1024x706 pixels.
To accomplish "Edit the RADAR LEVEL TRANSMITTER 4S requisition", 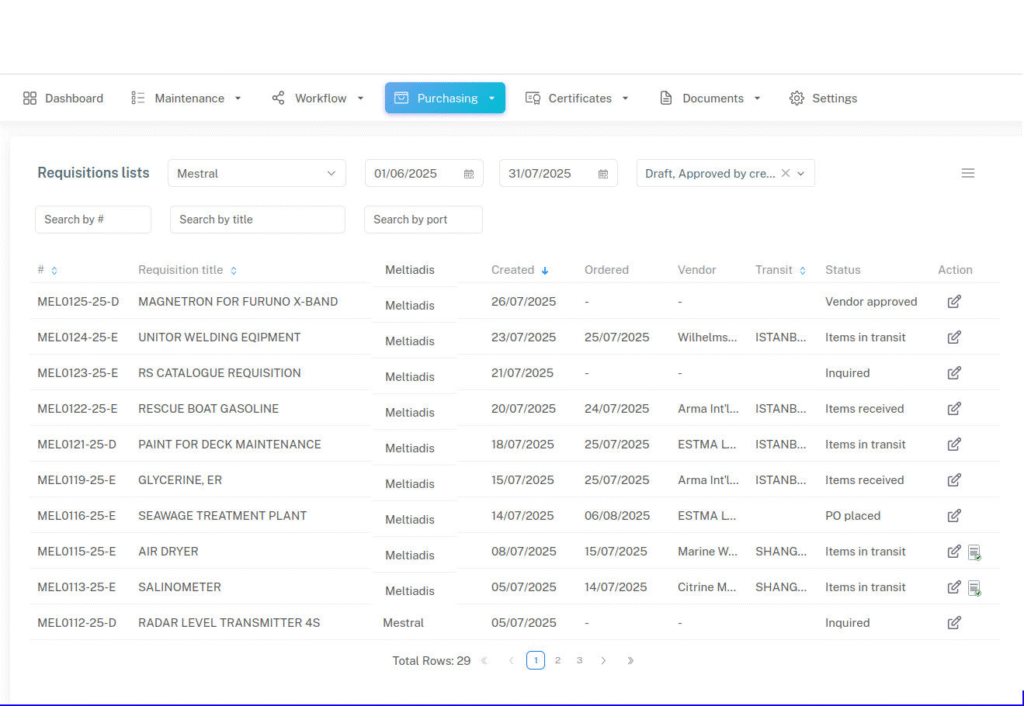I will [x=954, y=623].
